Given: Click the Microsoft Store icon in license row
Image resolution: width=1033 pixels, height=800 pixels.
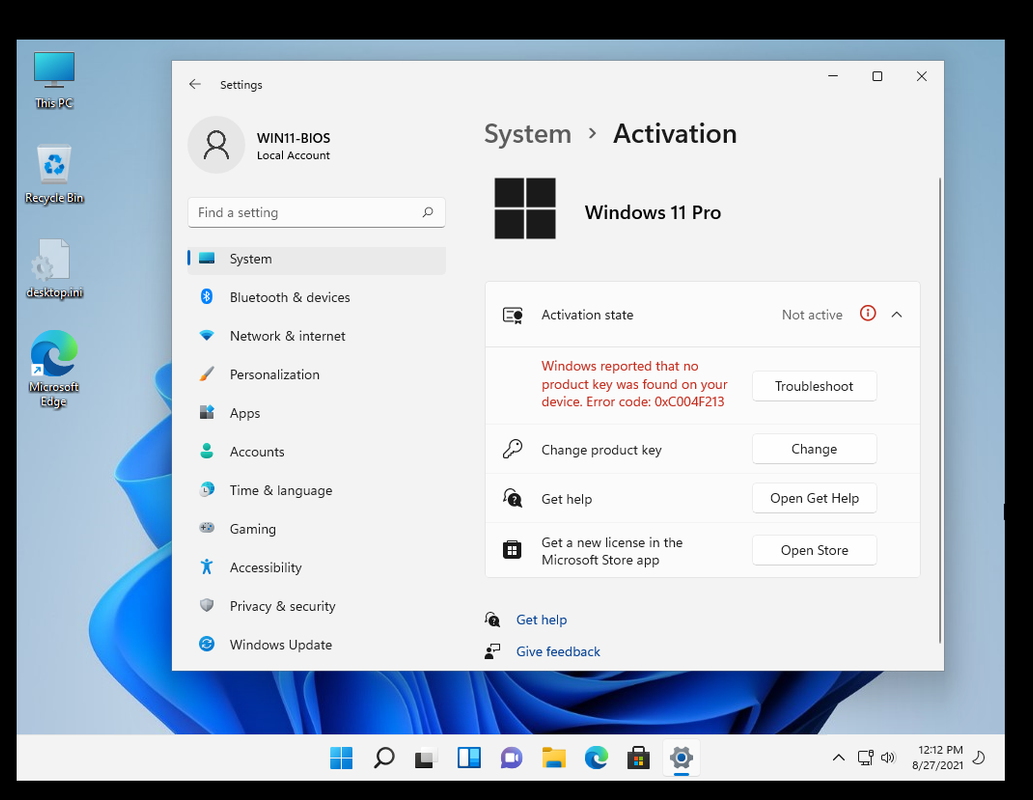Looking at the screenshot, I should 512,550.
